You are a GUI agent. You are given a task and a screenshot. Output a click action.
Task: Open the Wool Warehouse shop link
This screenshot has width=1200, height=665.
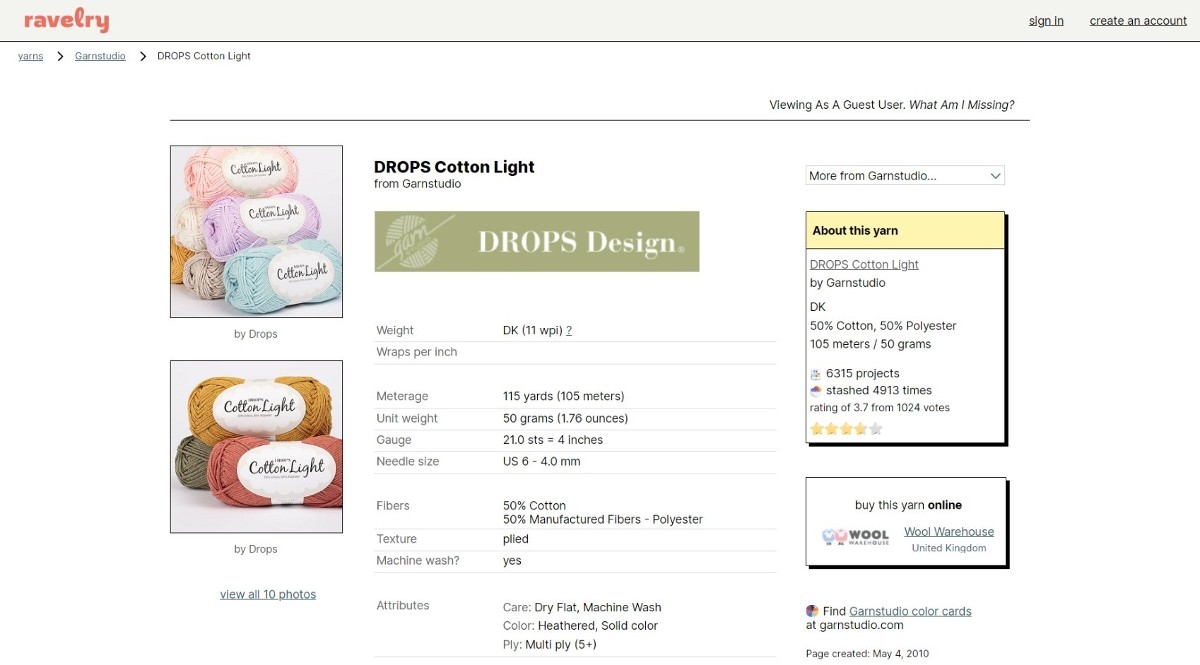pyautogui.click(x=949, y=532)
